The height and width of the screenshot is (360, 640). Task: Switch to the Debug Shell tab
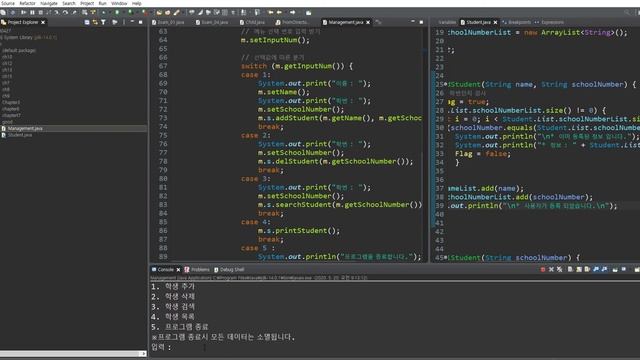[x=229, y=270]
